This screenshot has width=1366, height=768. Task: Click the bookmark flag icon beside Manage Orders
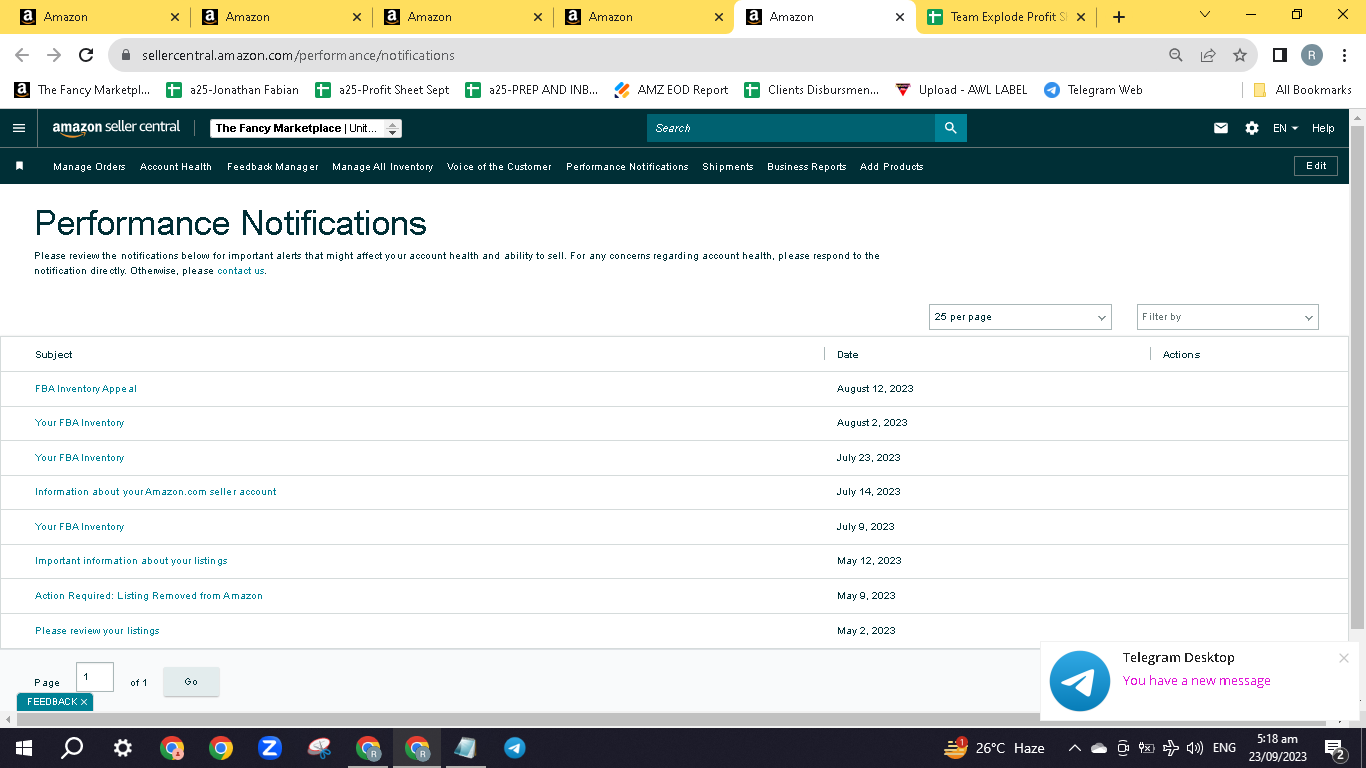click(x=19, y=166)
